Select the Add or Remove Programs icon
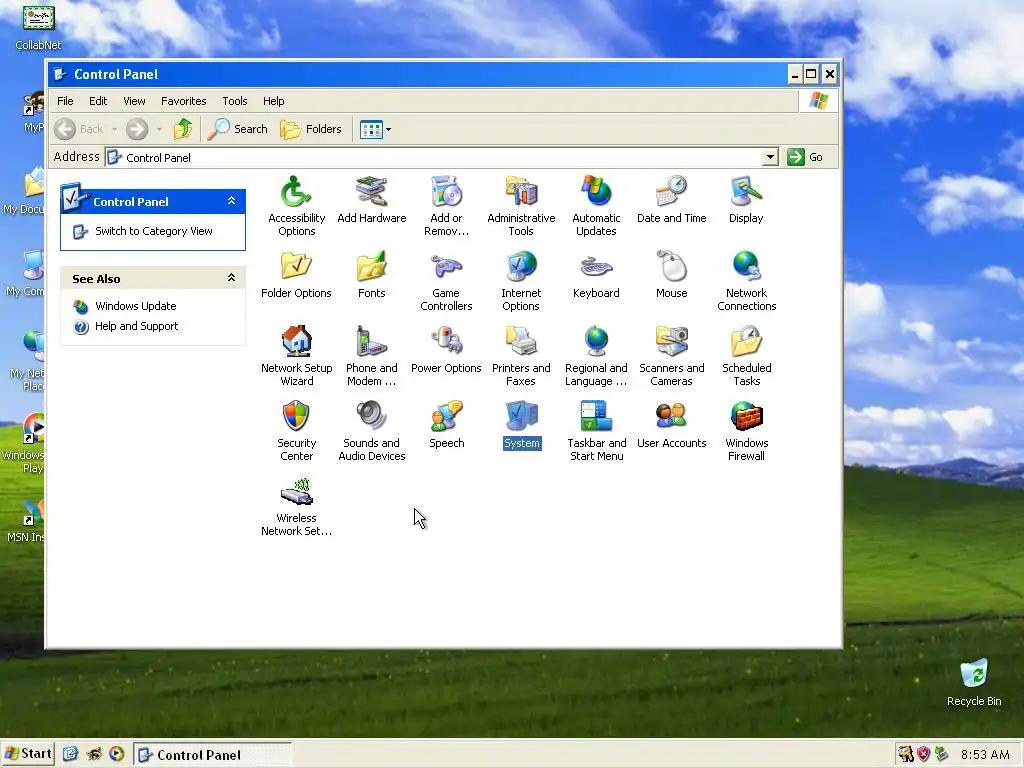The height and width of the screenshot is (768, 1024). 446,205
